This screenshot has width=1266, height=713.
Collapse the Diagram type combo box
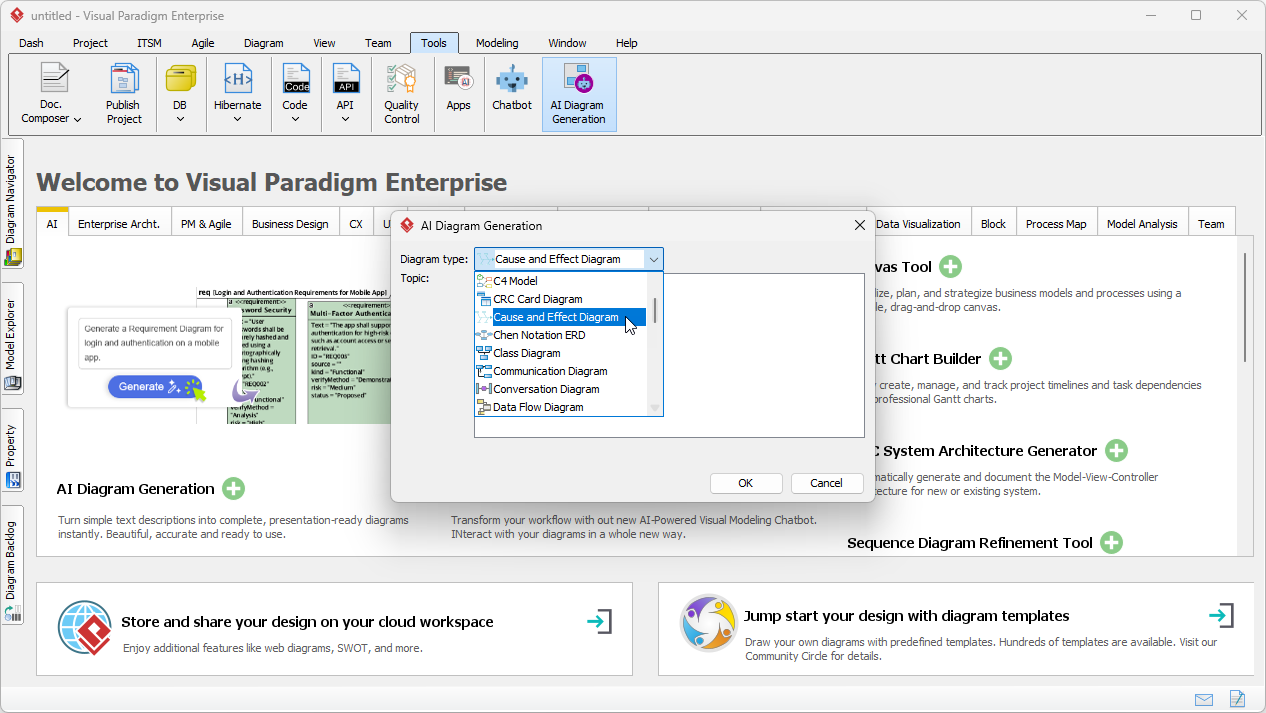[653, 259]
